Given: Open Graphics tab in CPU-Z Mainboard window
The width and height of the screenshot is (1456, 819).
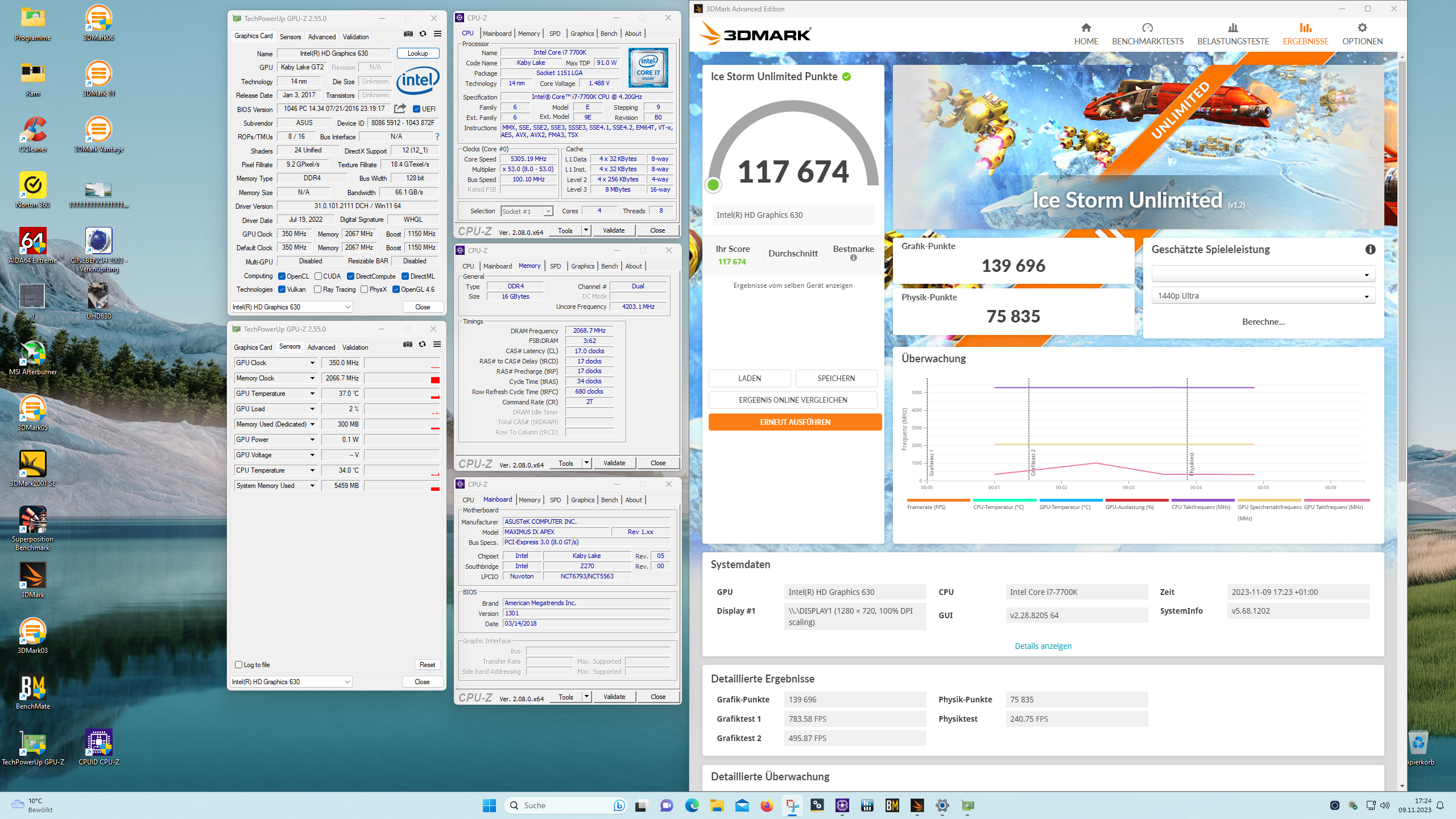Looking at the screenshot, I should [582, 500].
